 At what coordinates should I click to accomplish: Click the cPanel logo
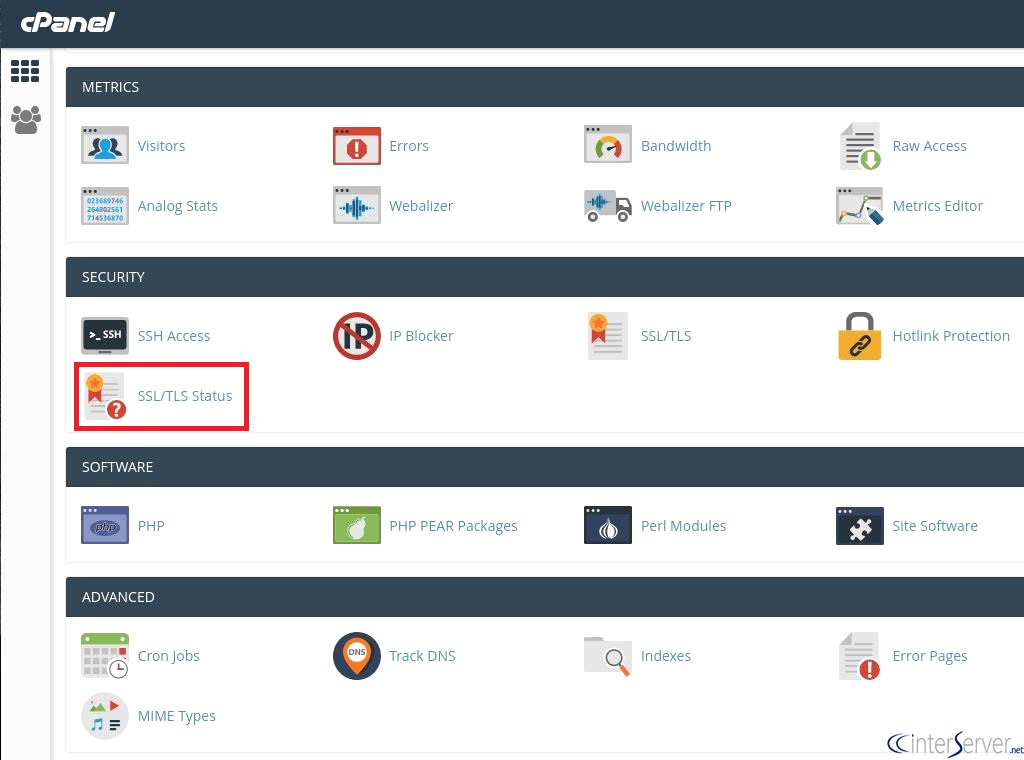click(x=67, y=22)
